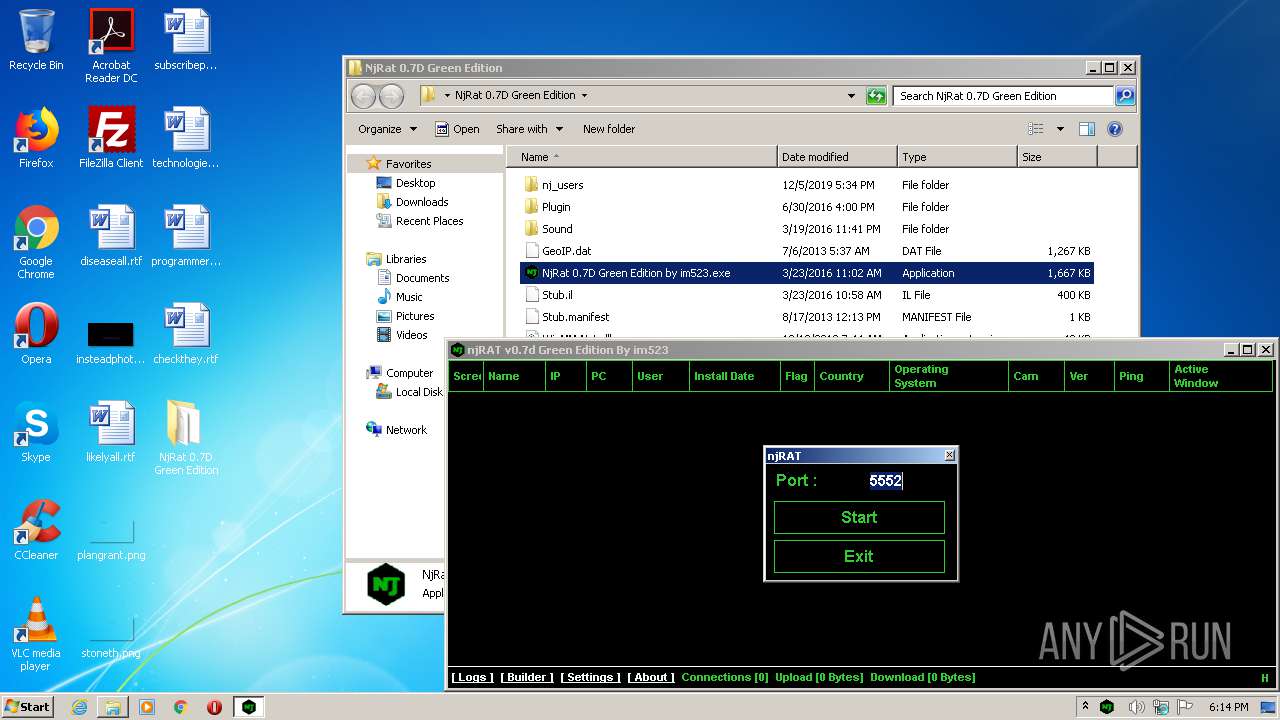Click the Start button in port dialog

859,517
